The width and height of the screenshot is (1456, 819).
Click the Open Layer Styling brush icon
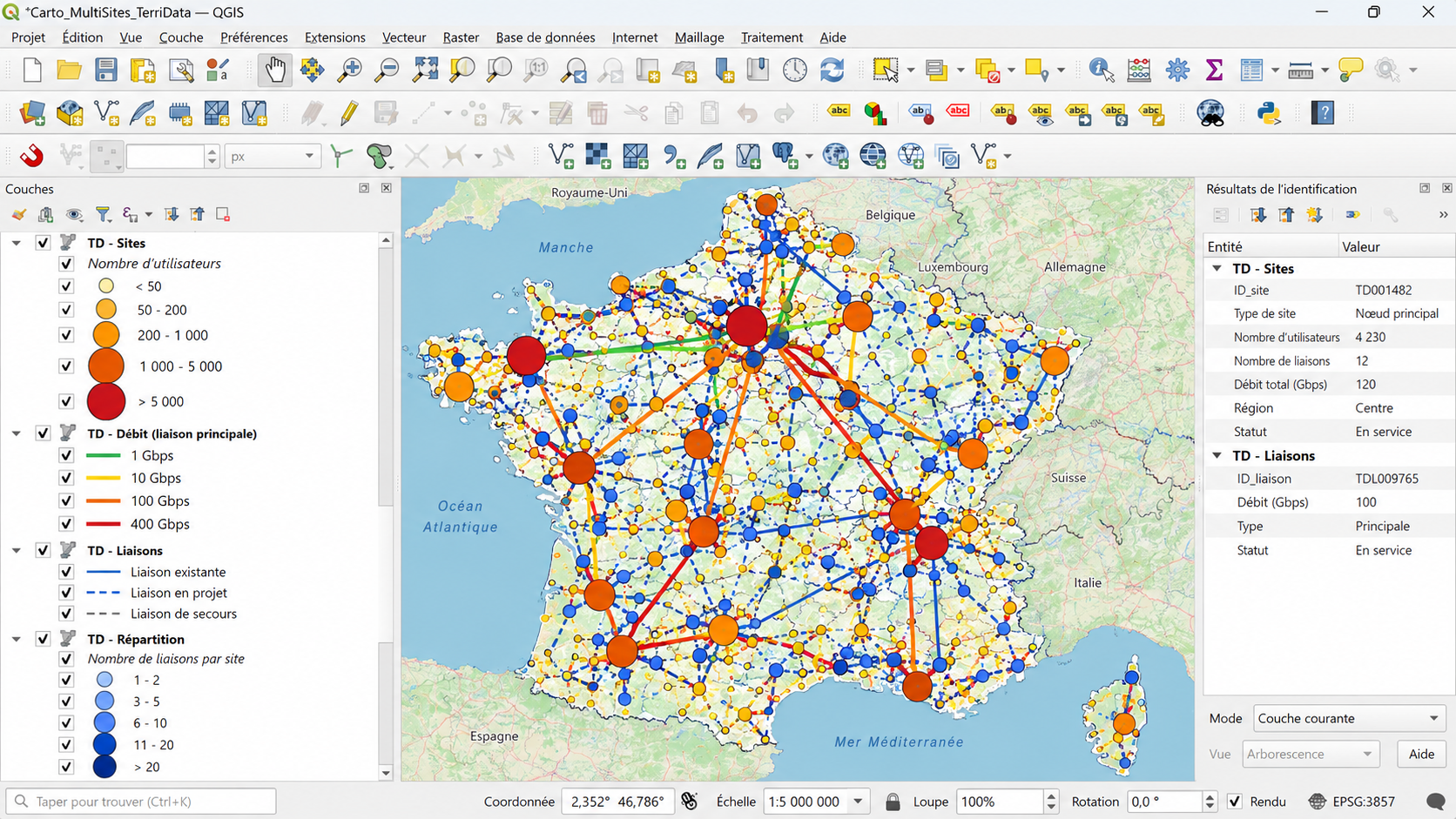pos(18,214)
